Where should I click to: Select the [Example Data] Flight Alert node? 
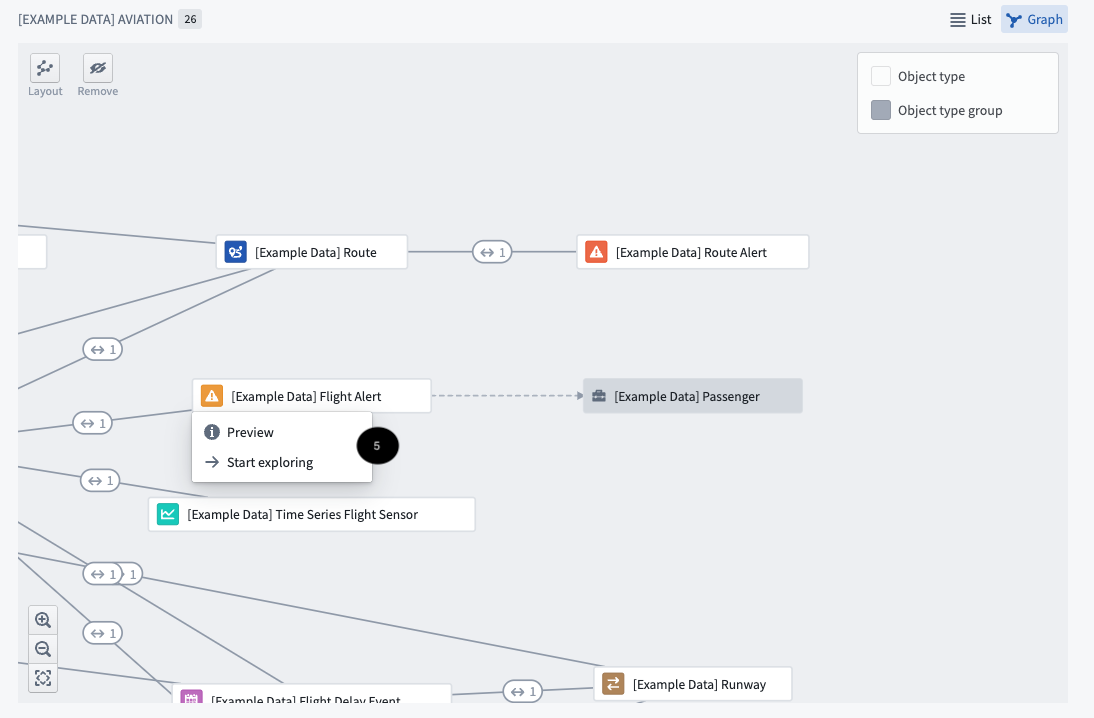[312, 396]
